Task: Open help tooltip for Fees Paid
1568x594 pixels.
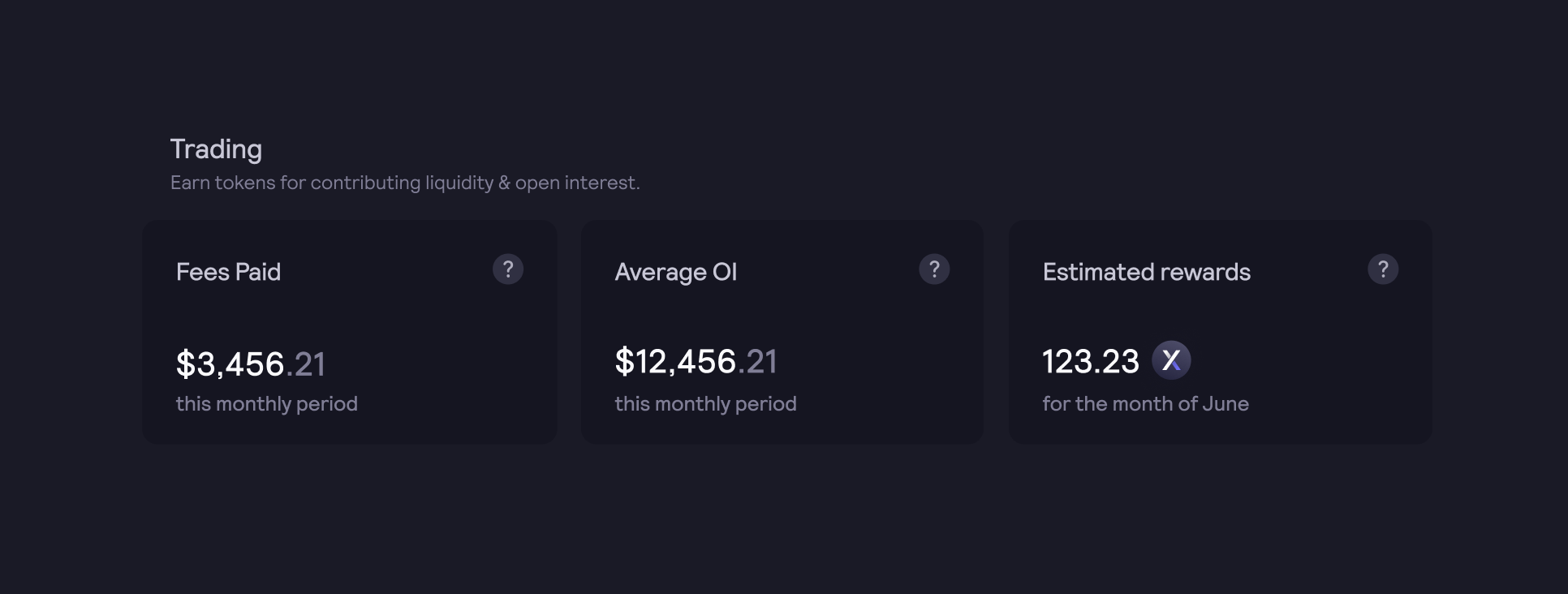Action: tap(508, 269)
